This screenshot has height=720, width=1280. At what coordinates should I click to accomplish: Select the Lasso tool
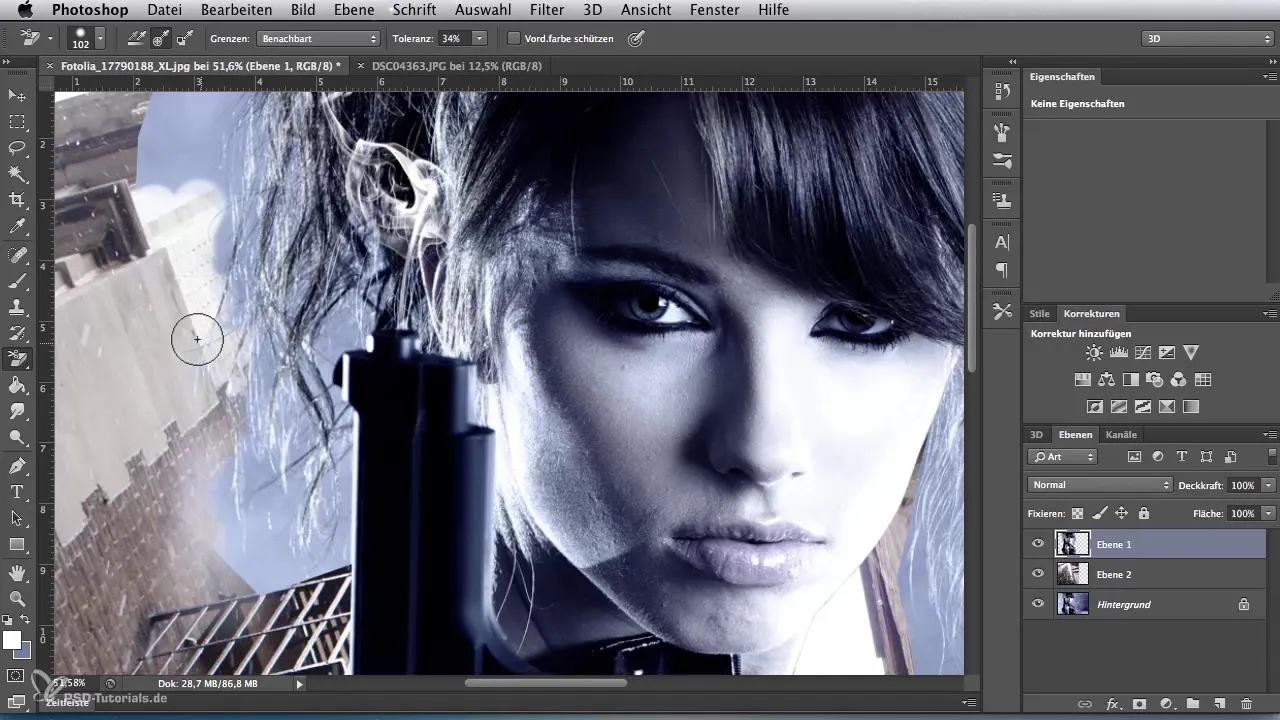point(17,148)
